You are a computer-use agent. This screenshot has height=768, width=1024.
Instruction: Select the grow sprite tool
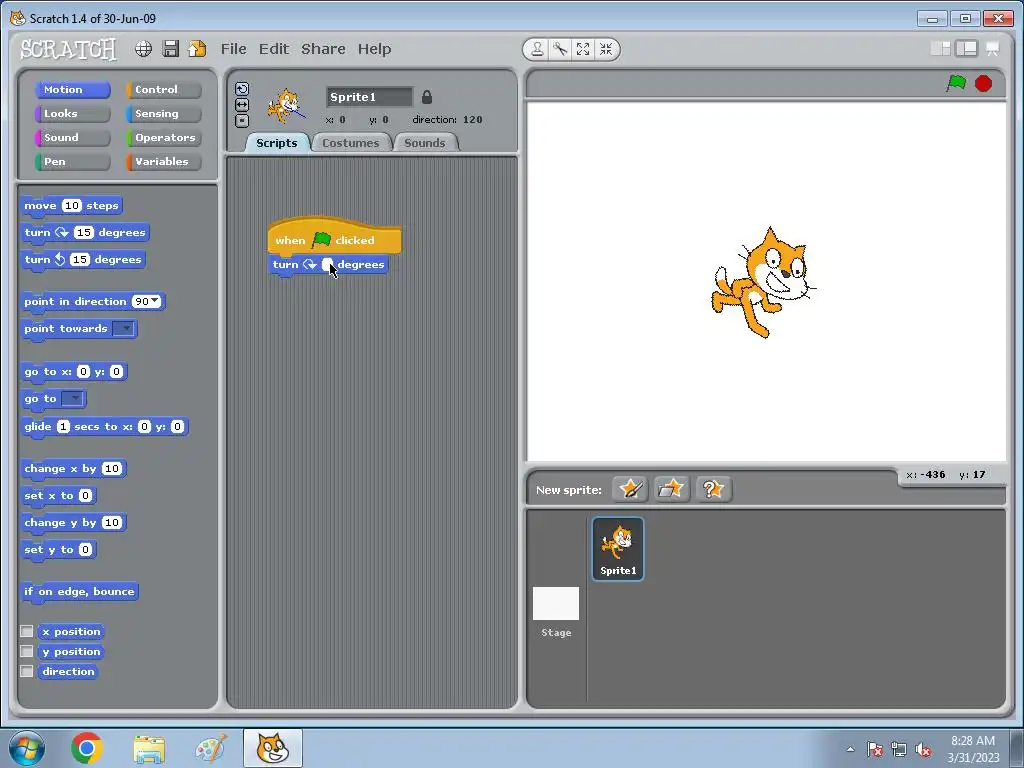pos(583,49)
